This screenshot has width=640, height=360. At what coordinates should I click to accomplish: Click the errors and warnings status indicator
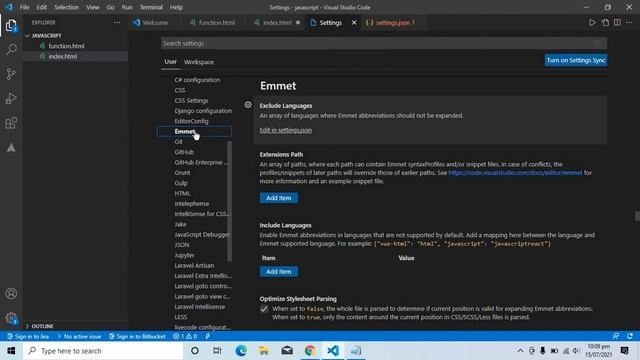click(185, 336)
